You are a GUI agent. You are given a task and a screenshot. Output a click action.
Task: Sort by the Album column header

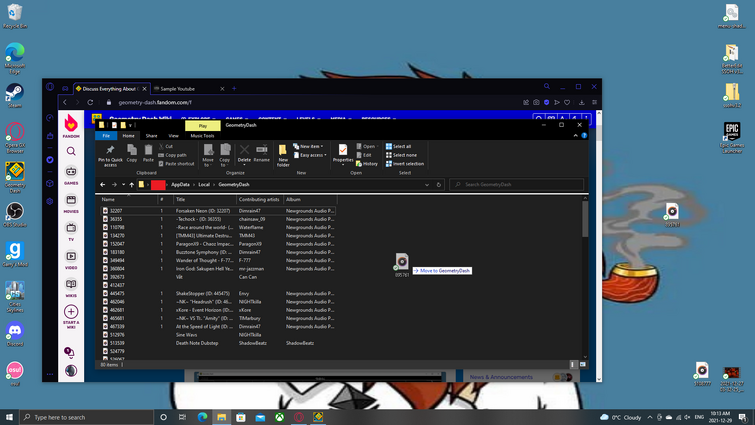(310, 199)
